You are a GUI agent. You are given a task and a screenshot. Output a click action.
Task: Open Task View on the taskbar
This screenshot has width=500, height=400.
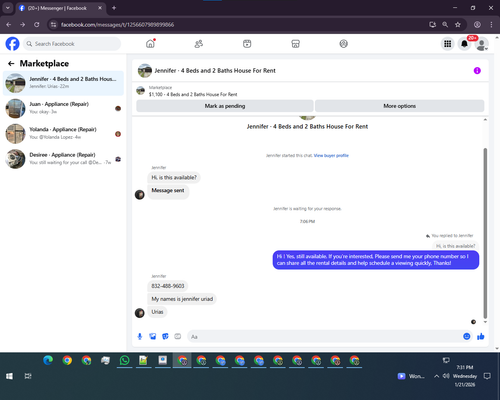pyautogui.click(x=28, y=376)
